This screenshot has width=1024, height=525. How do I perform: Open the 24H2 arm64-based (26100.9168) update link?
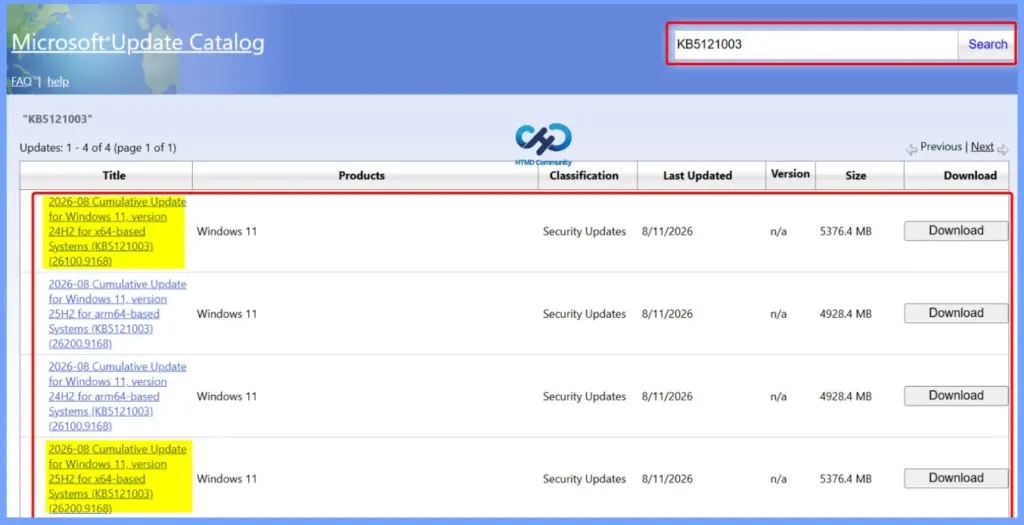pyautogui.click(x=117, y=396)
